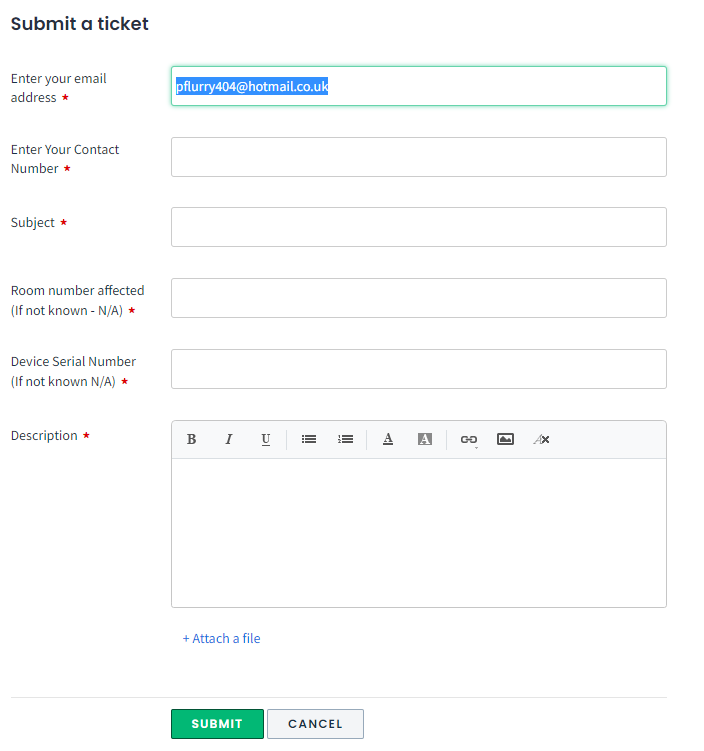This screenshot has height=751, width=704.
Task: Insert a hyperlink via link icon
Action: [468, 439]
